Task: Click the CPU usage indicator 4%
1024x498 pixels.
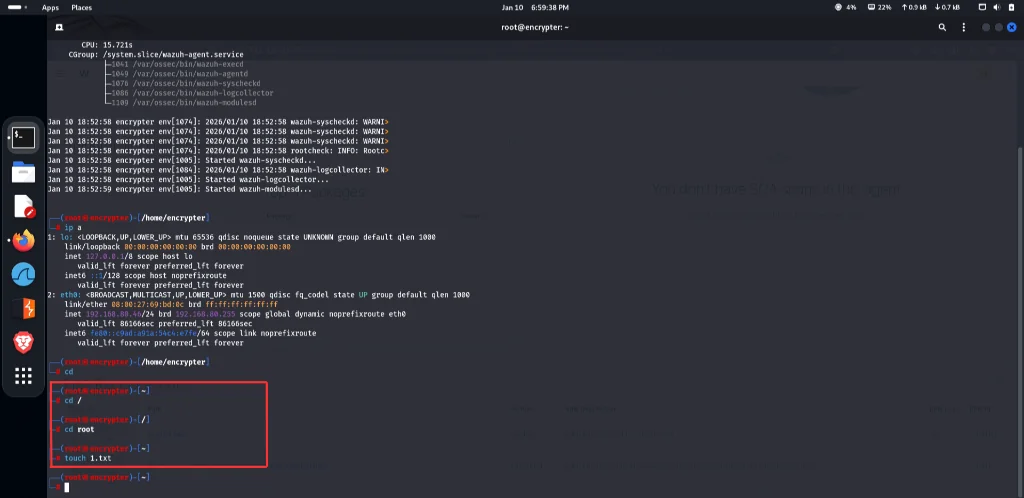Action: tap(846, 7)
